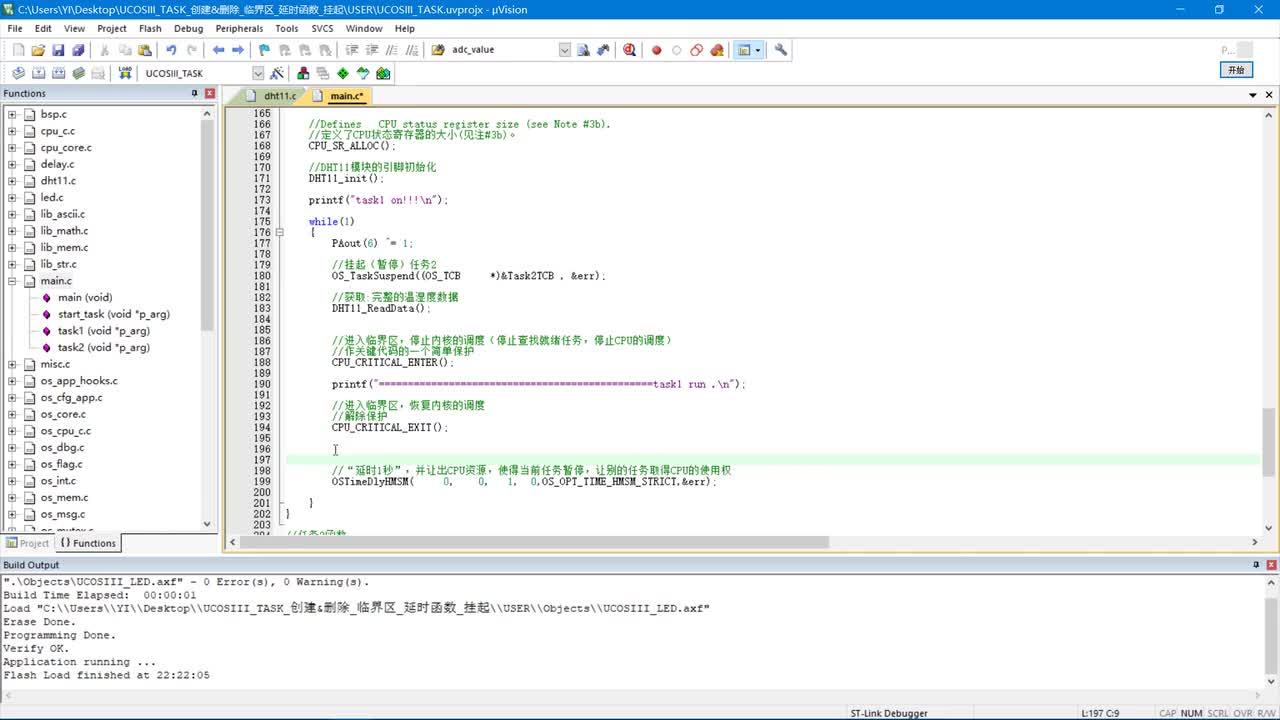Click the Rebuild all target files icon

58,73
